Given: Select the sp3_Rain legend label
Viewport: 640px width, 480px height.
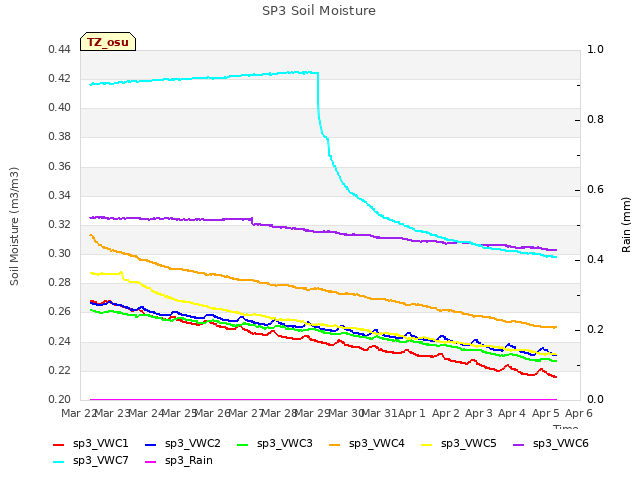Looking at the screenshot, I should click(189, 460).
